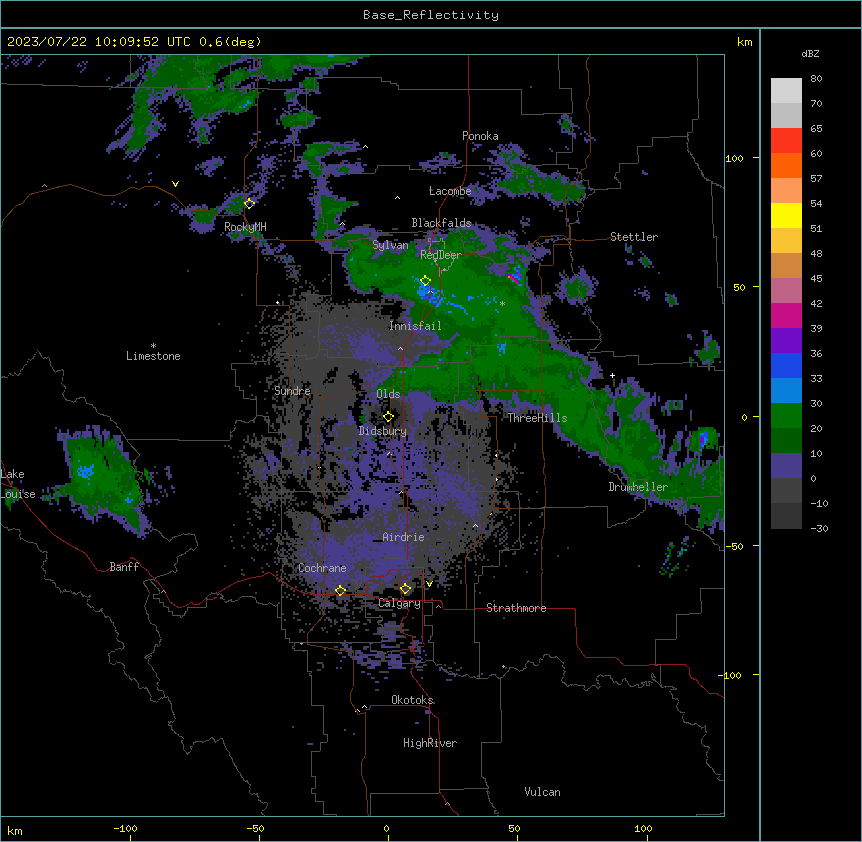Click the yellow diamond marker near RockyMH
This screenshot has width=862, height=842.
point(249,203)
